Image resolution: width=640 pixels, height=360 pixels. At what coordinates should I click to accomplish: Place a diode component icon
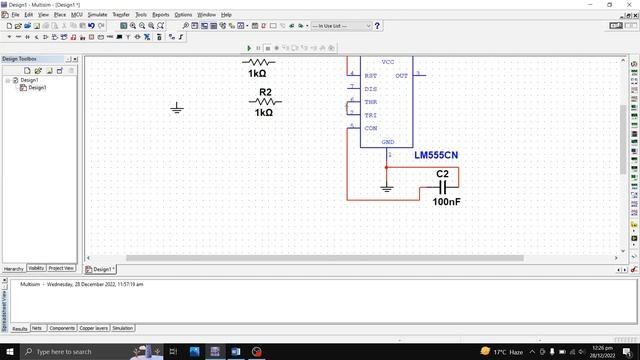coord(27,37)
